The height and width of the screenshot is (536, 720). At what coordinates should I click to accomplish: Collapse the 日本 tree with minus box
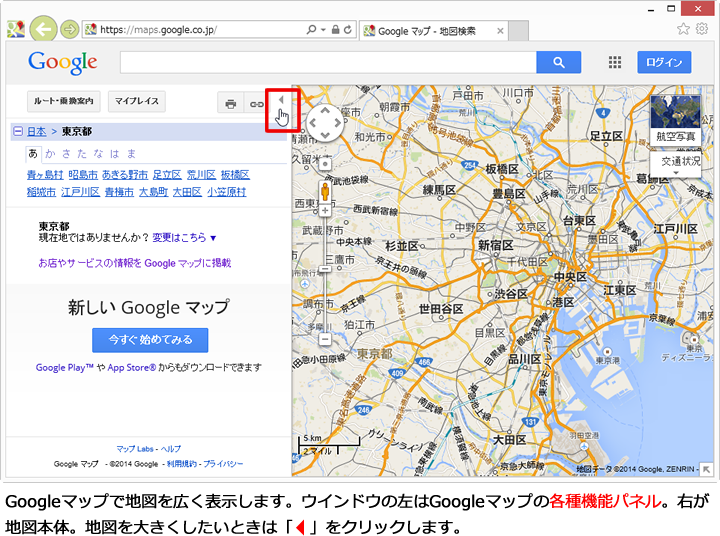point(18,131)
